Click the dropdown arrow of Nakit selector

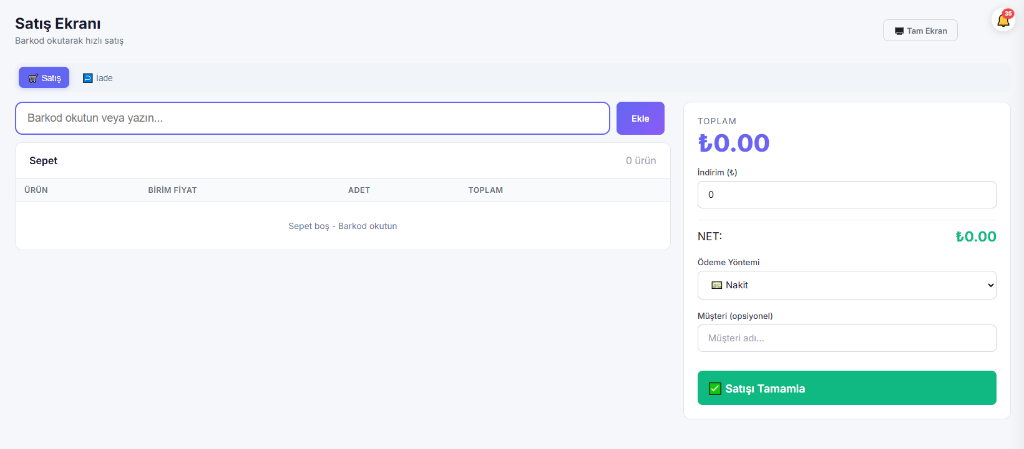(x=990, y=285)
